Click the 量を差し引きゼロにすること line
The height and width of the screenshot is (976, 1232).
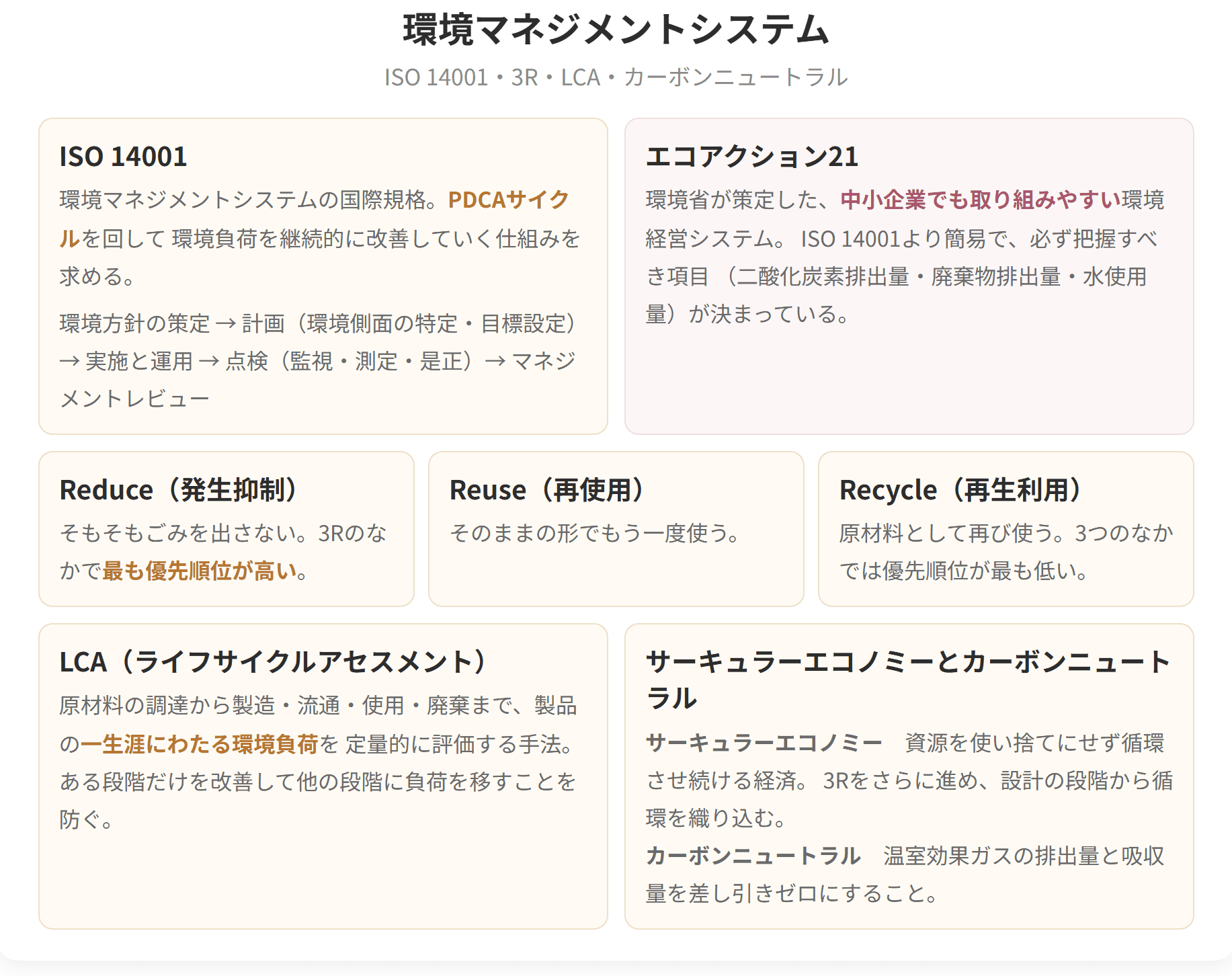coord(792,893)
